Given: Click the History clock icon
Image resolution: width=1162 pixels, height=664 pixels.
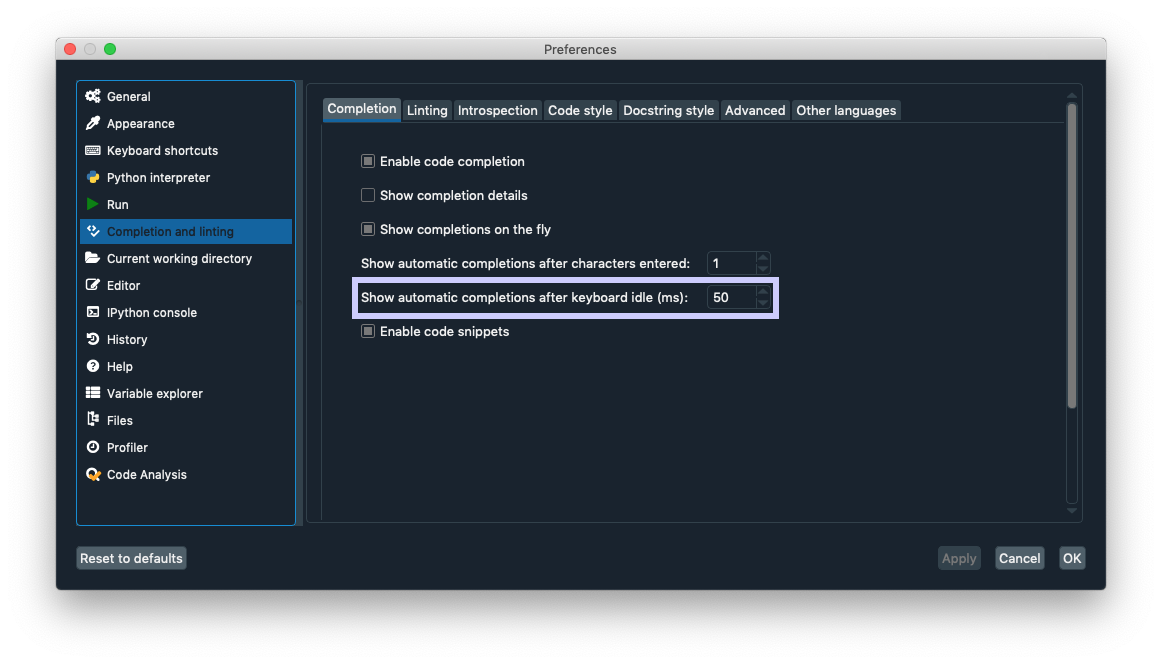Looking at the screenshot, I should click(x=93, y=339).
